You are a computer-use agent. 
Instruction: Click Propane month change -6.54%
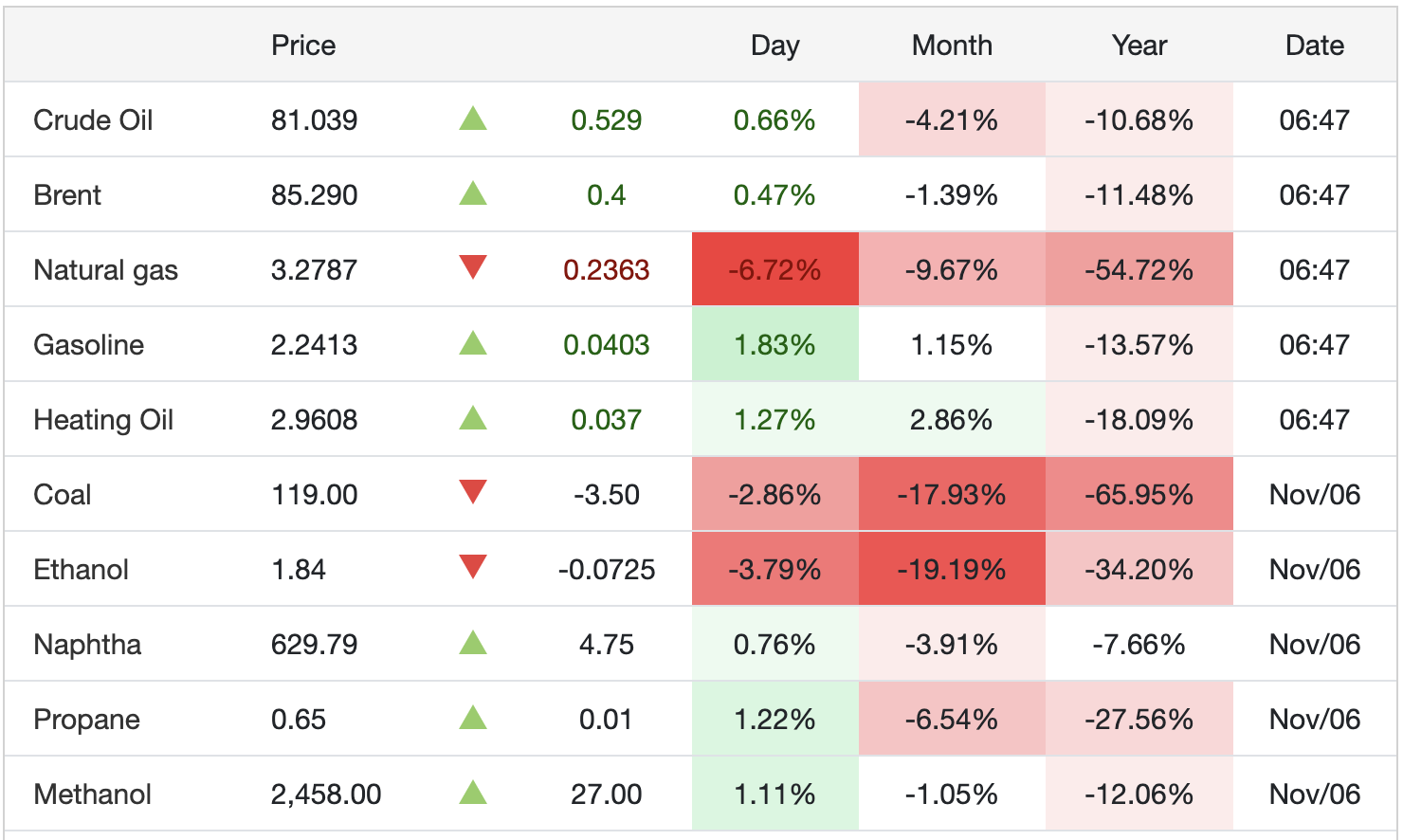point(952,720)
